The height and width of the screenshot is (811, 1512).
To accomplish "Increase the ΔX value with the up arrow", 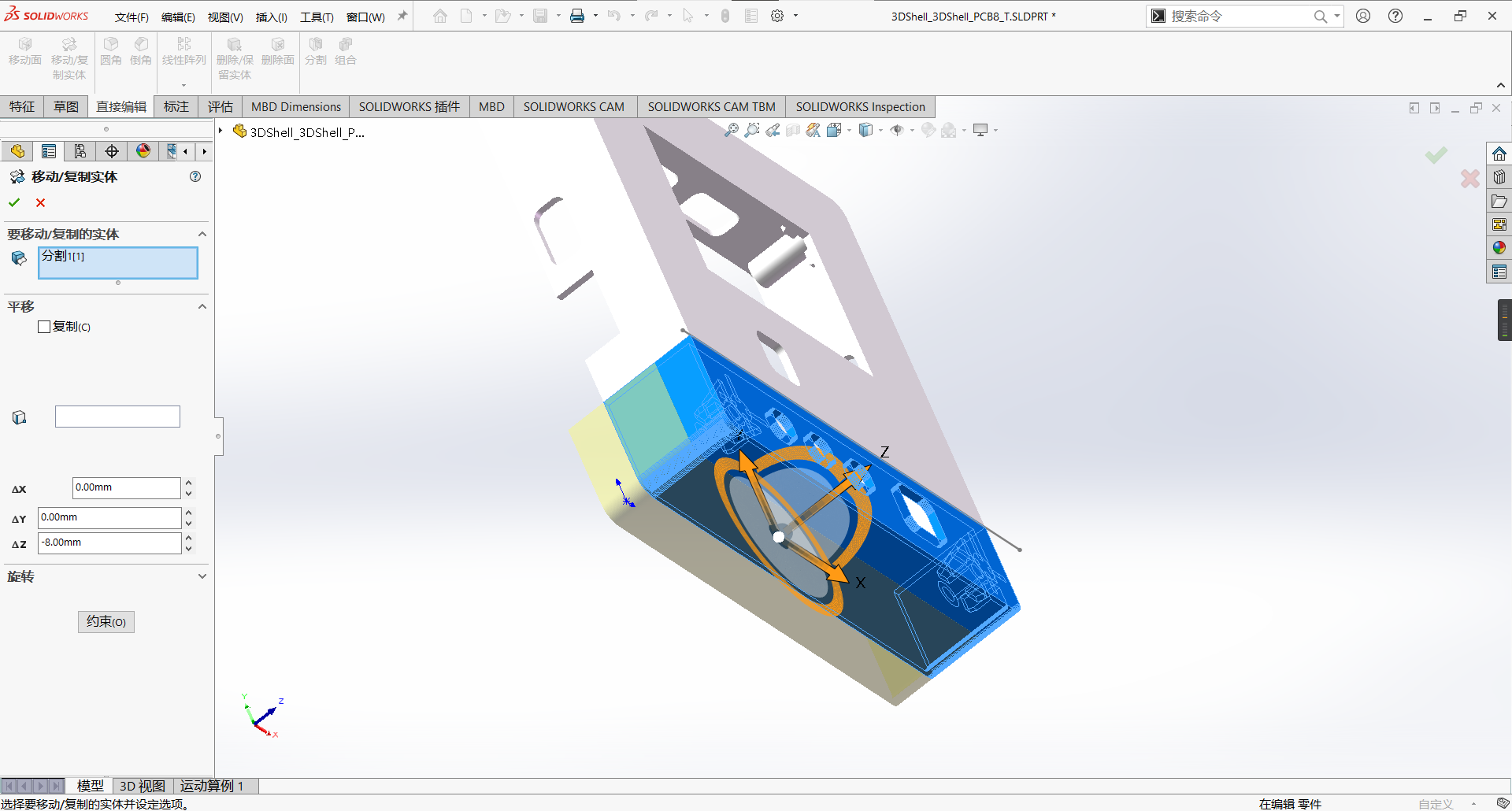I will pyautogui.click(x=189, y=483).
